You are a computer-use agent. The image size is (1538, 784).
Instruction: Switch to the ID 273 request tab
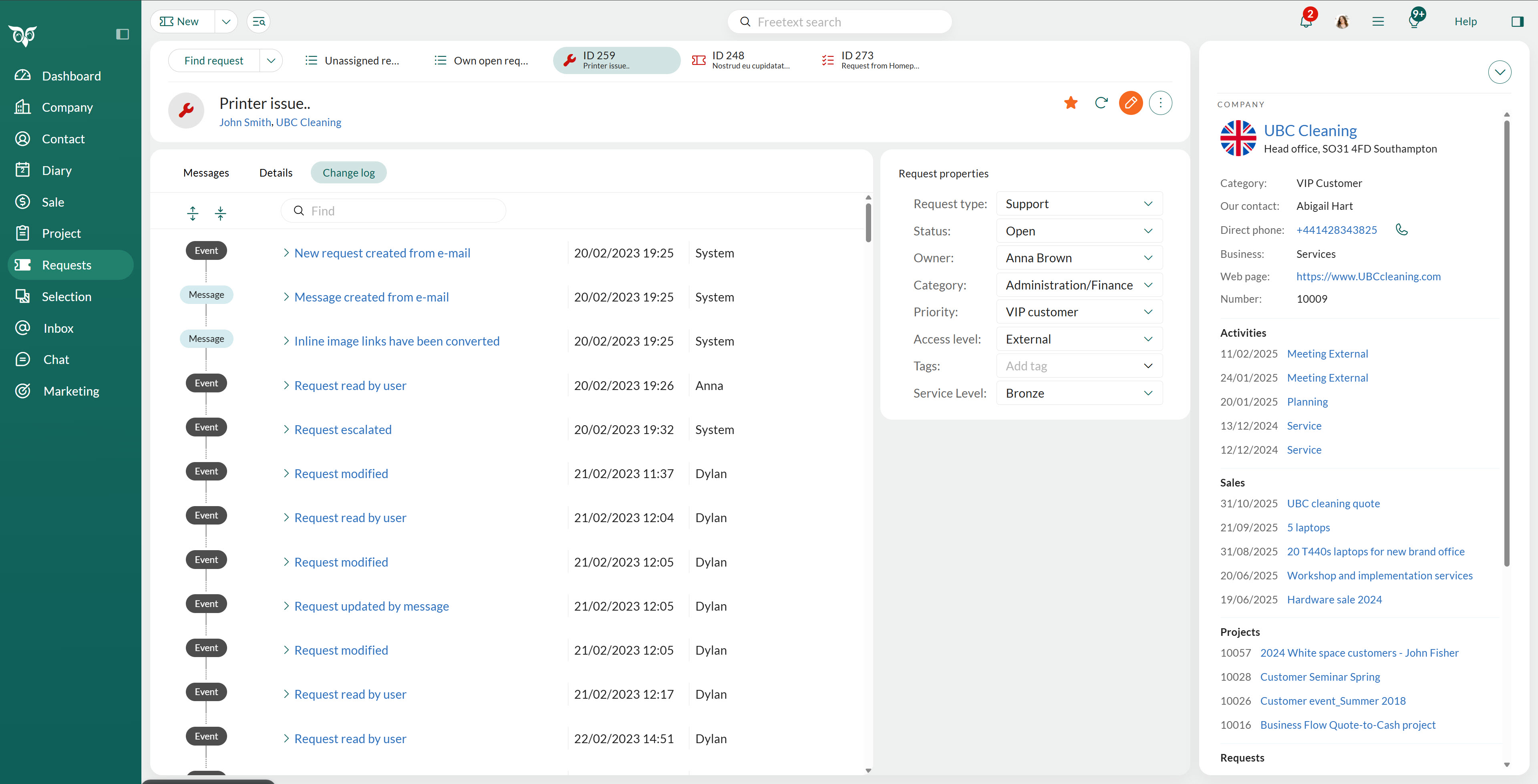coord(871,60)
